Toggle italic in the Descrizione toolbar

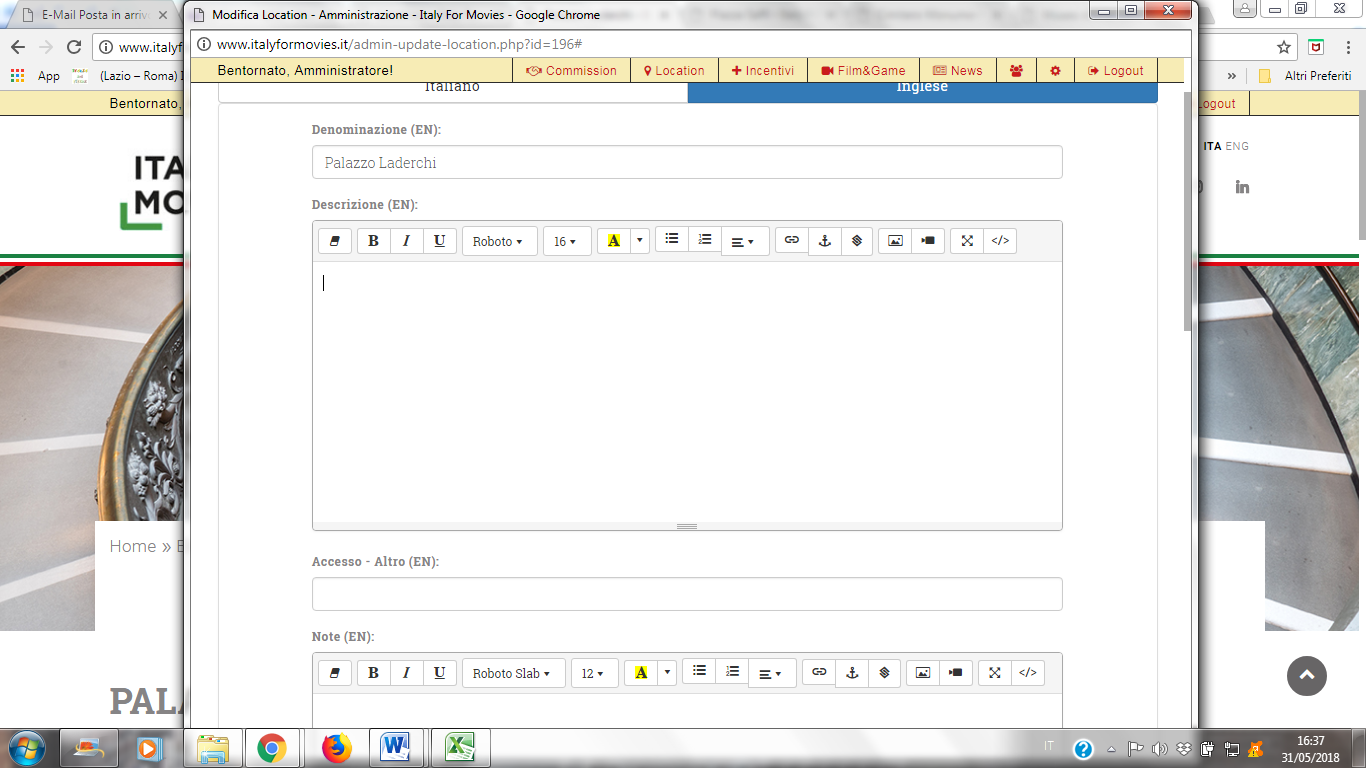(406, 241)
